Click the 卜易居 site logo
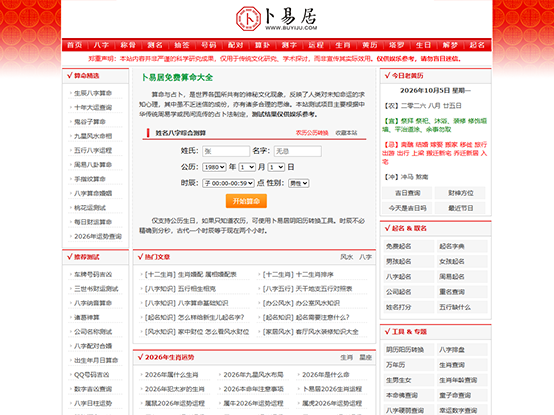Screen dimensions: 554x415 277,19
